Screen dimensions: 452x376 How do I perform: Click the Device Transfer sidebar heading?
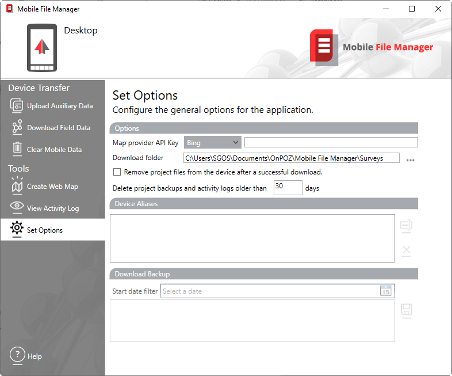[x=39, y=88]
